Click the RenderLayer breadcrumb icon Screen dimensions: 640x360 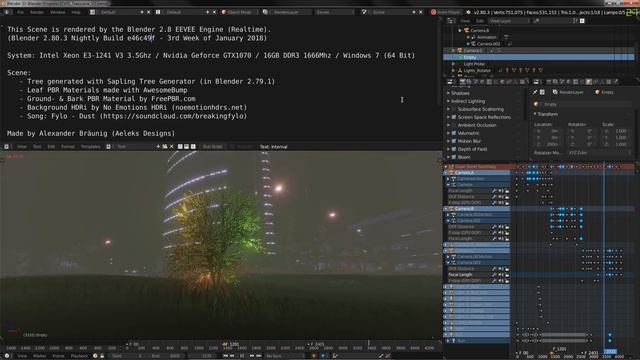click(x=555, y=92)
